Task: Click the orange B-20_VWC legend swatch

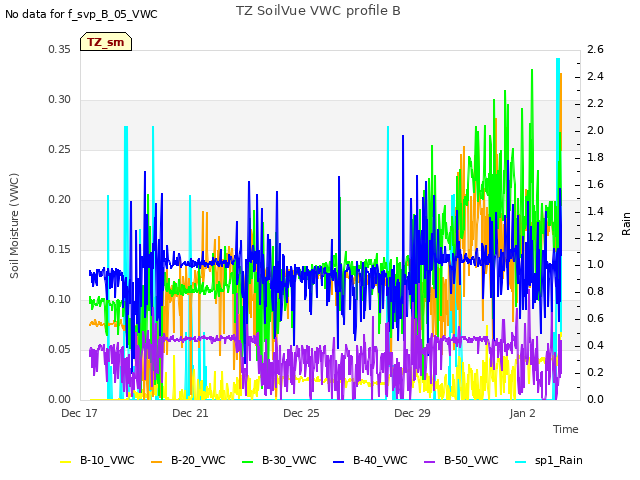Action: (x=157, y=462)
